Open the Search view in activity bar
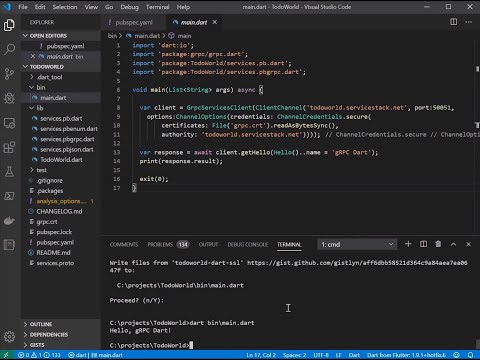 click(x=9, y=49)
